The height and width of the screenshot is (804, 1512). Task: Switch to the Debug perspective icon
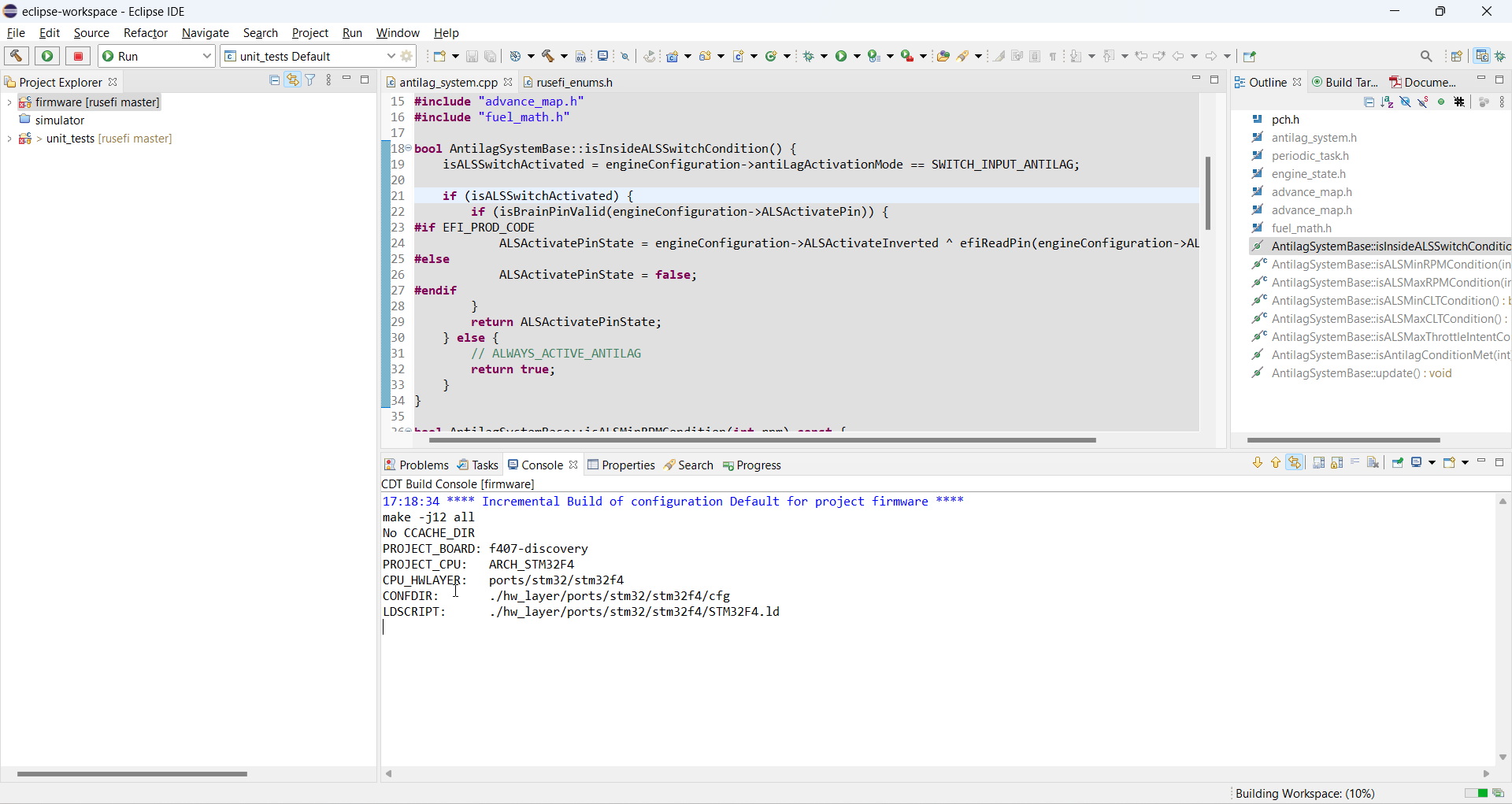coord(1501,56)
